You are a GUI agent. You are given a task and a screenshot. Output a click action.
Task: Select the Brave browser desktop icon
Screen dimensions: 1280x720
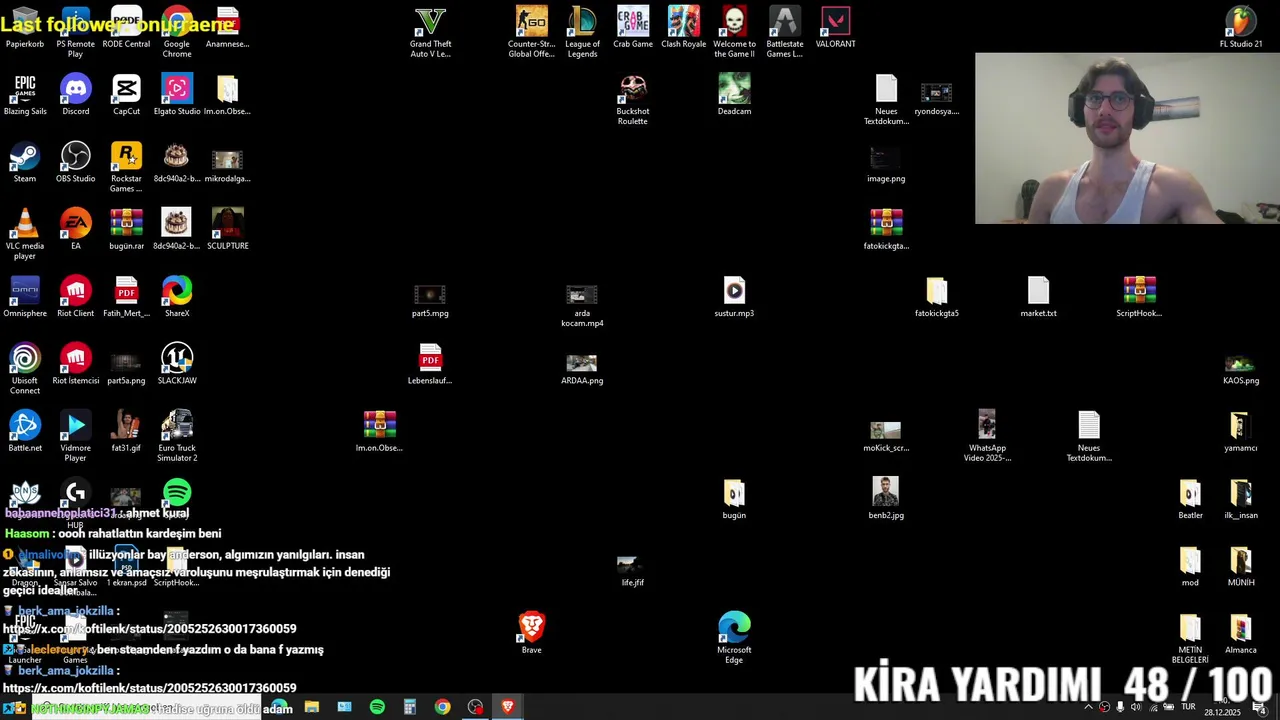tap(531, 632)
